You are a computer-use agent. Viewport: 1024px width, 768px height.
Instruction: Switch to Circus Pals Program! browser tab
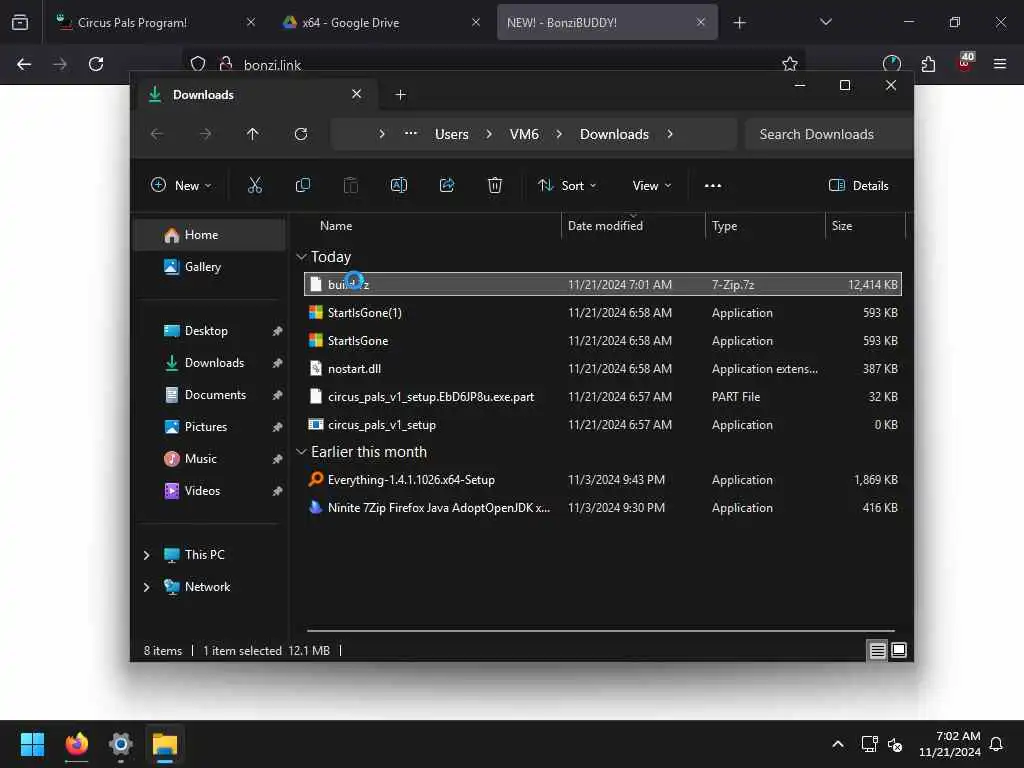point(154,22)
